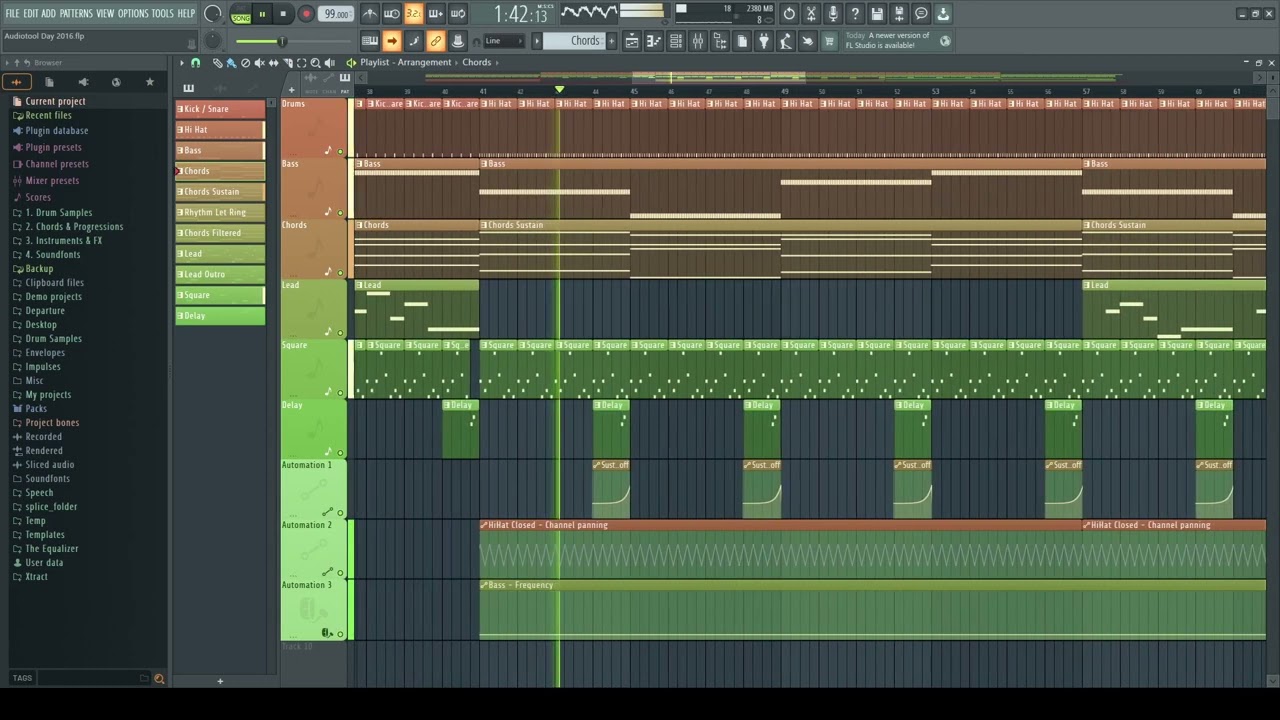The width and height of the screenshot is (1280, 720).
Task: Open the view playlist icon
Action: pyautogui.click(x=632, y=41)
